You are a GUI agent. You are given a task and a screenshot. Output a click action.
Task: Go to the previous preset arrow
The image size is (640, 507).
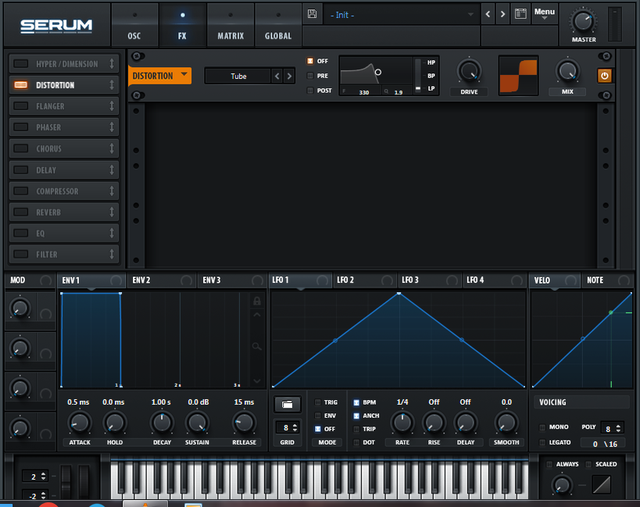(488, 14)
